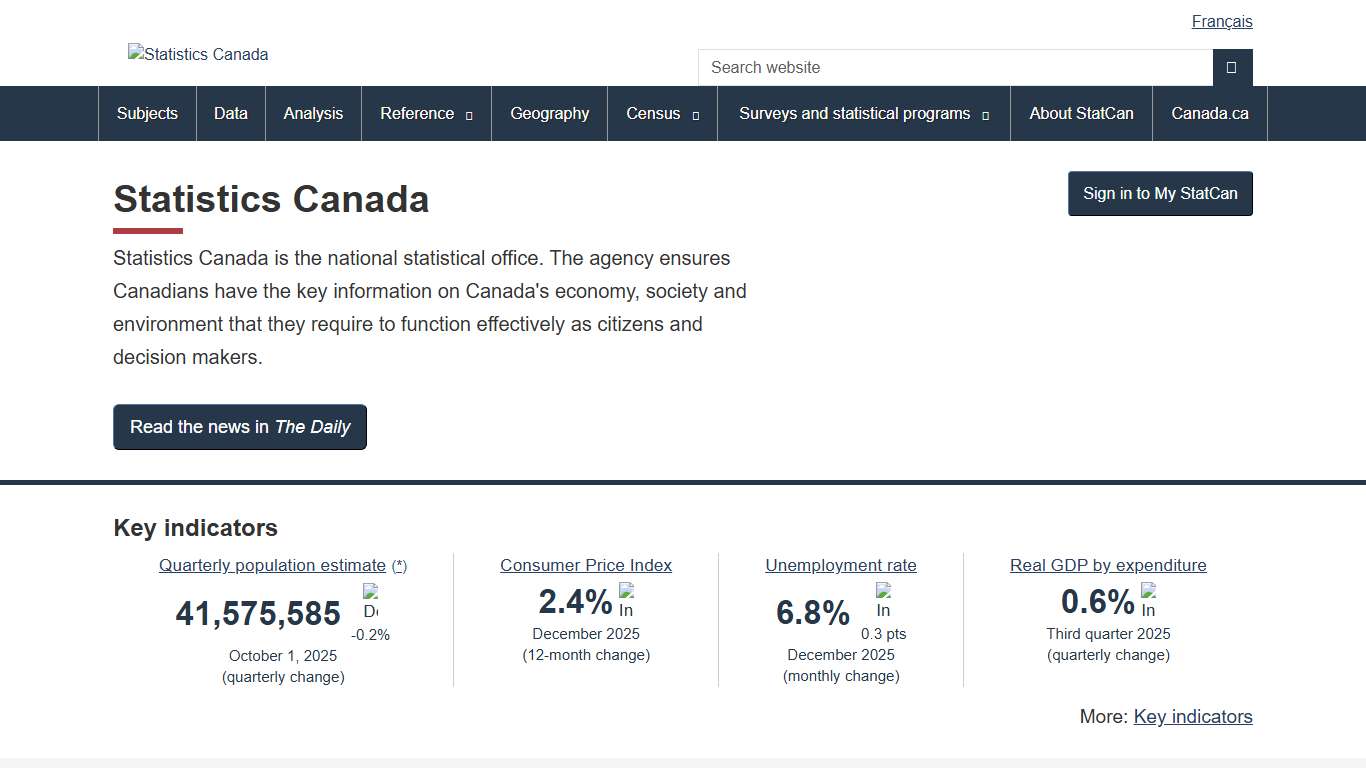Open the Geography menu
Image resolution: width=1366 pixels, height=768 pixels.
[x=549, y=113]
